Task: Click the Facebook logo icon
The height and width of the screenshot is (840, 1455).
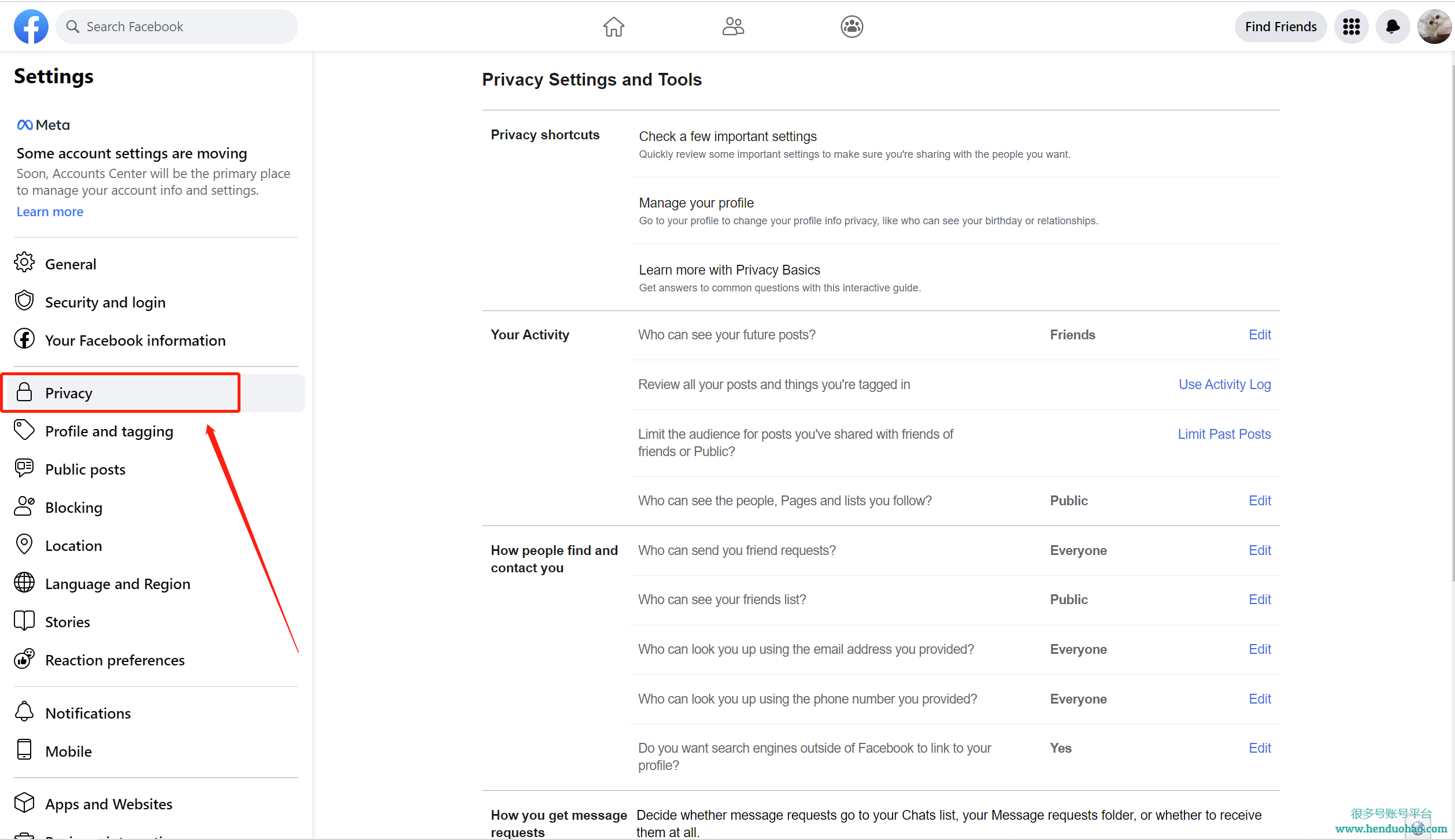Action: (x=31, y=27)
